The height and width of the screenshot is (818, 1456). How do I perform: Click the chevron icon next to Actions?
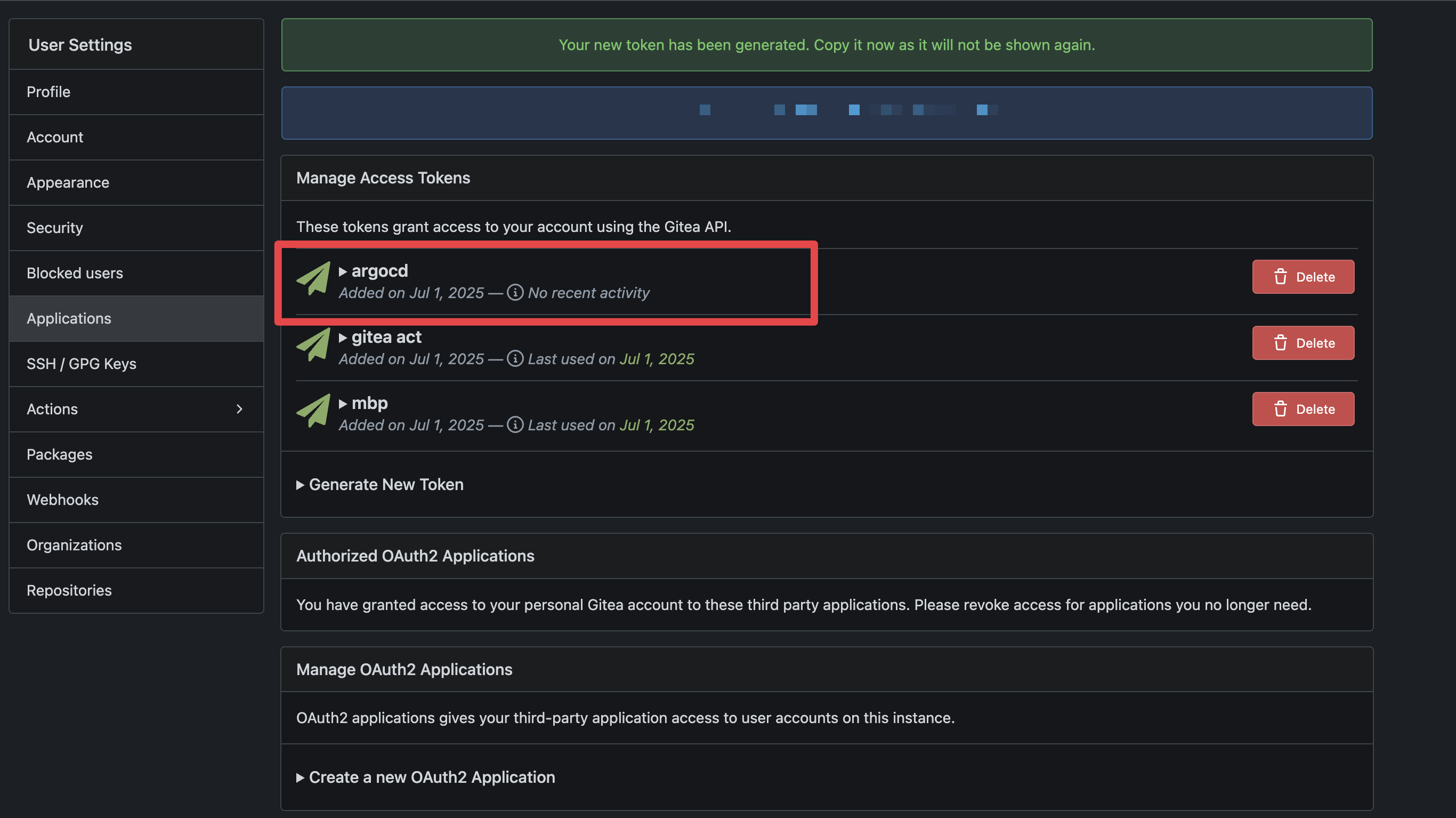(x=239, y=409)
